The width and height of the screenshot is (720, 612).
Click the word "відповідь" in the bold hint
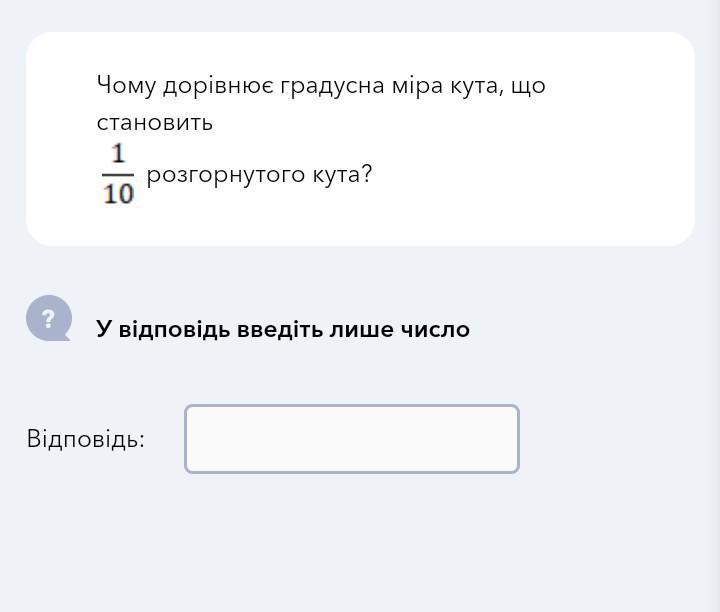174,330
